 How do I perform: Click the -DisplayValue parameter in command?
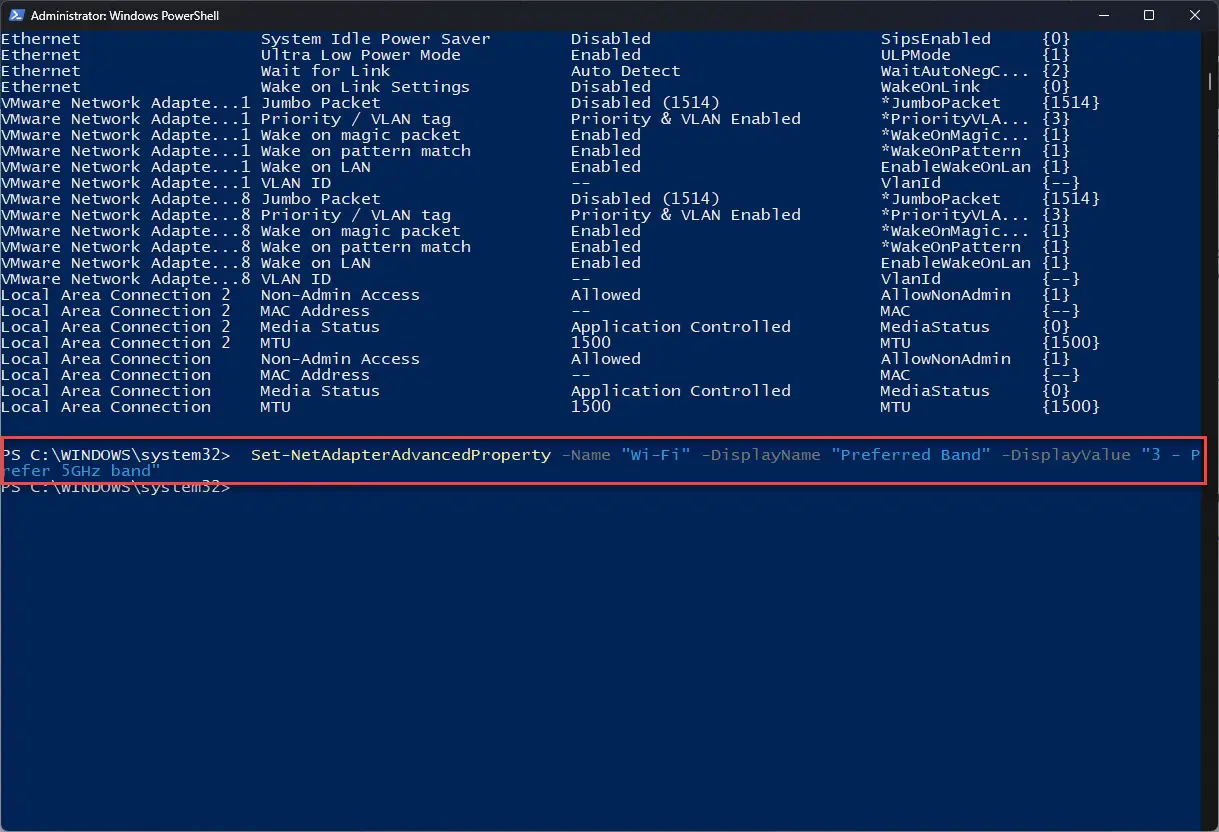coord(1066,455)
